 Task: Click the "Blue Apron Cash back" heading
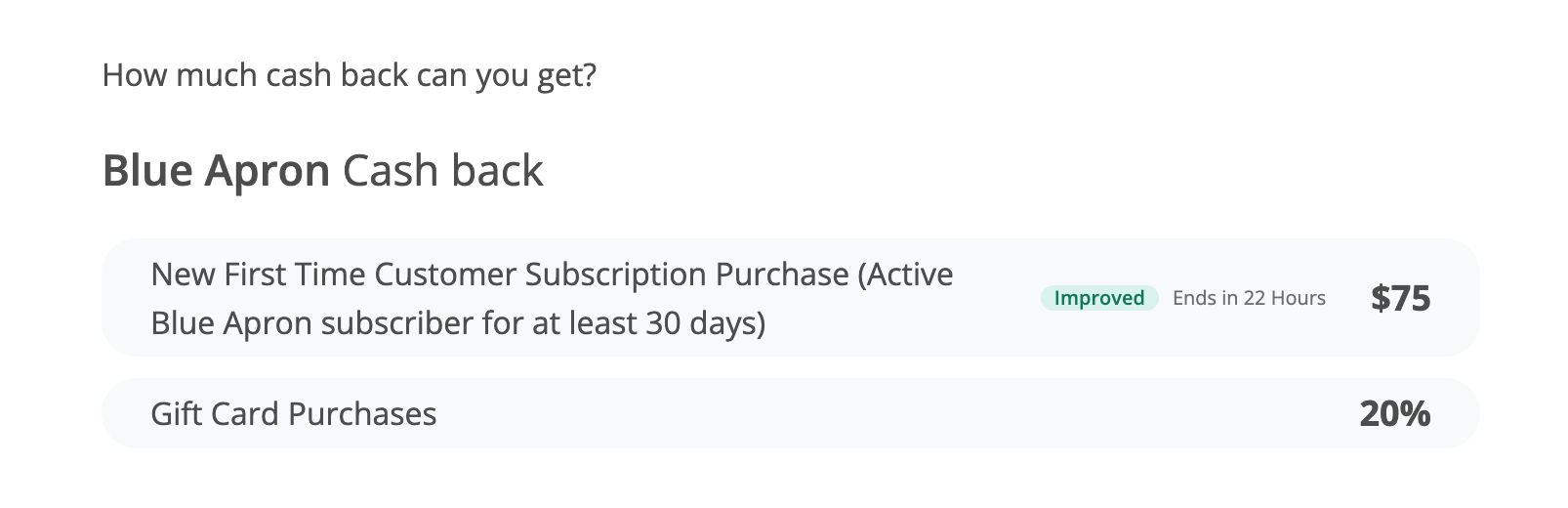coord(322,171)
